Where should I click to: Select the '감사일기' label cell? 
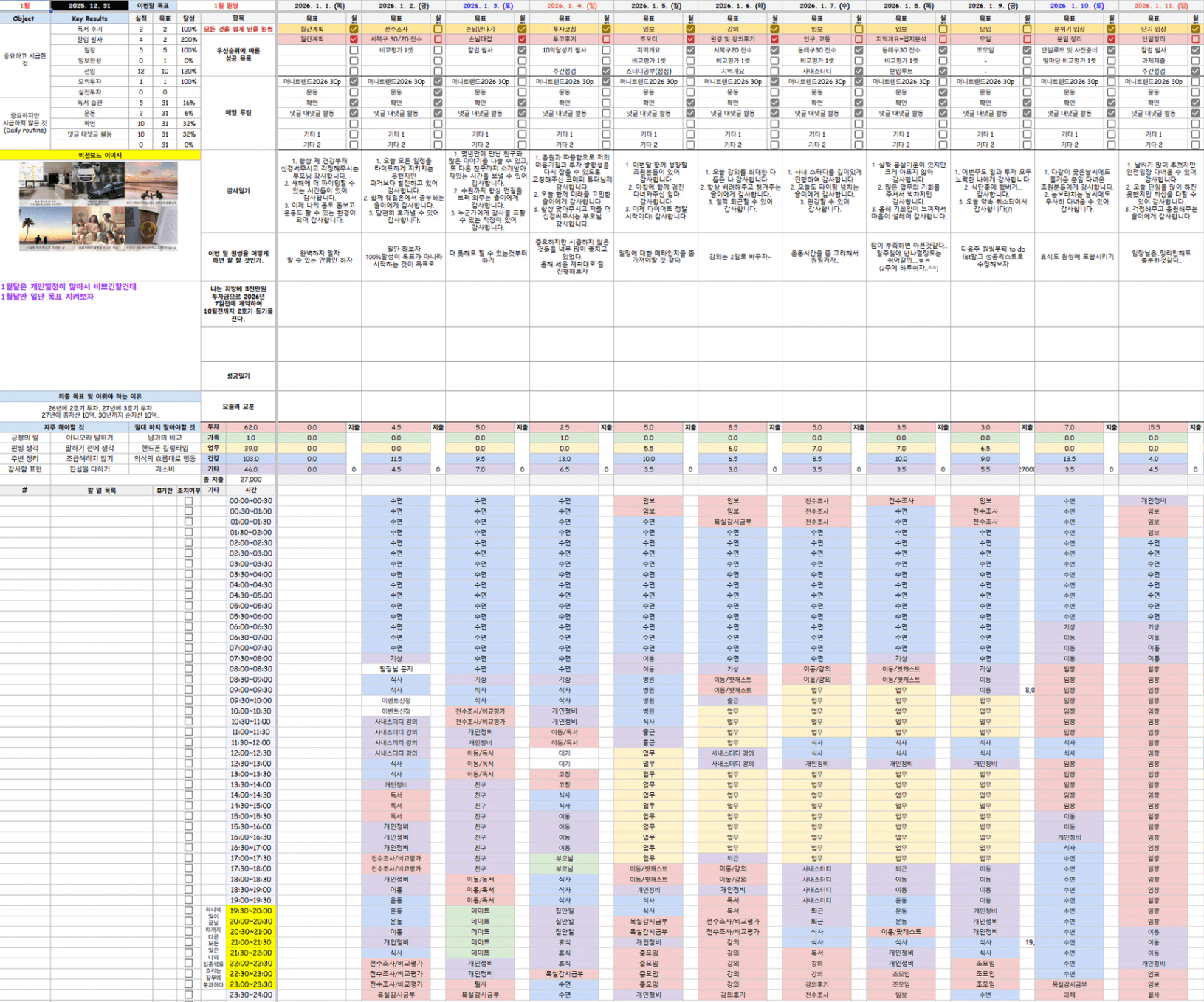238,191
